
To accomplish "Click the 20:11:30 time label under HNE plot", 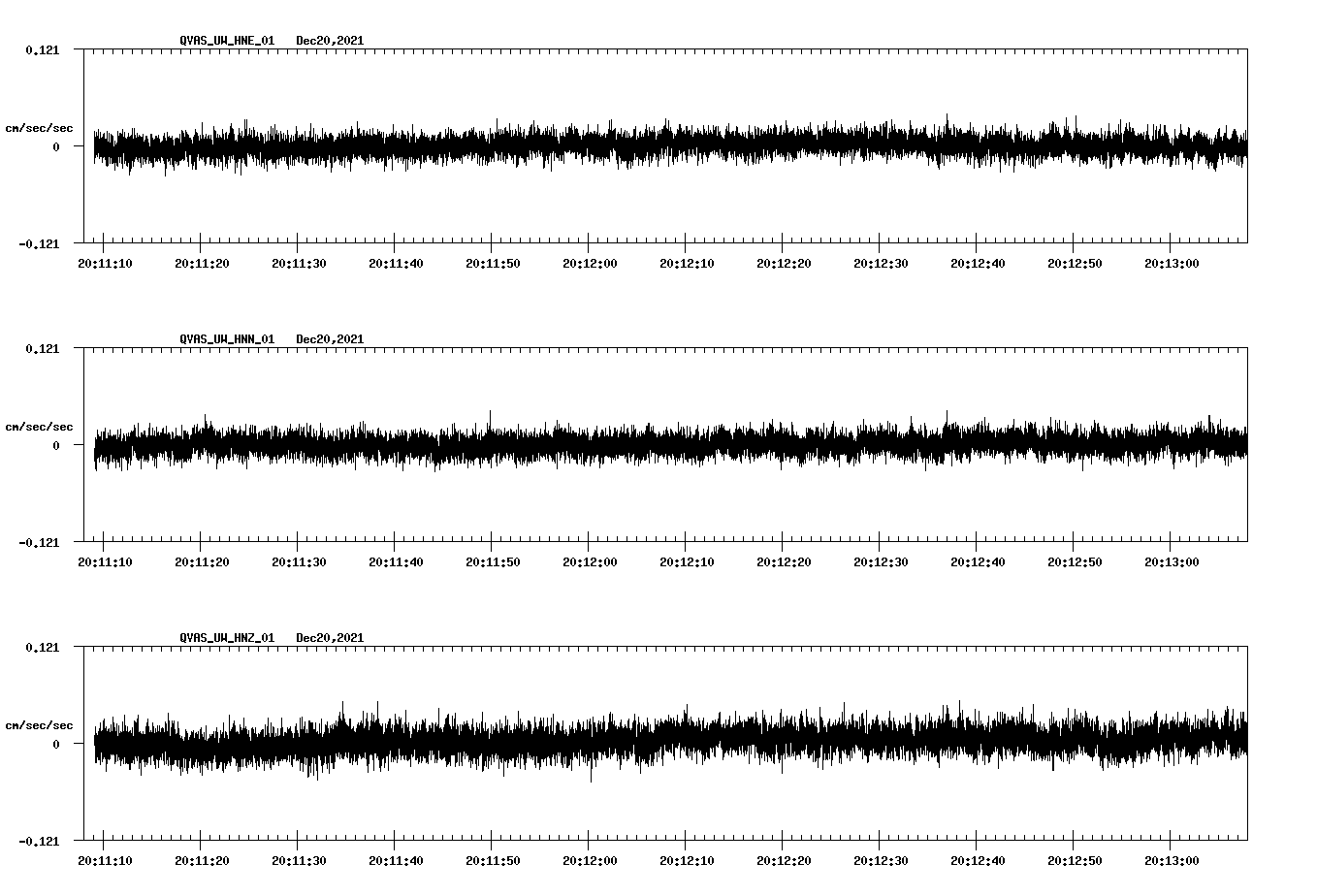I will [x=299, y=263].
